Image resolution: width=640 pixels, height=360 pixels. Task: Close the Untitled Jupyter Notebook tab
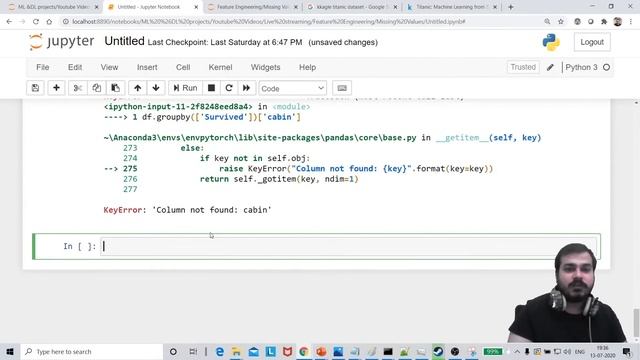click(196, 7)
